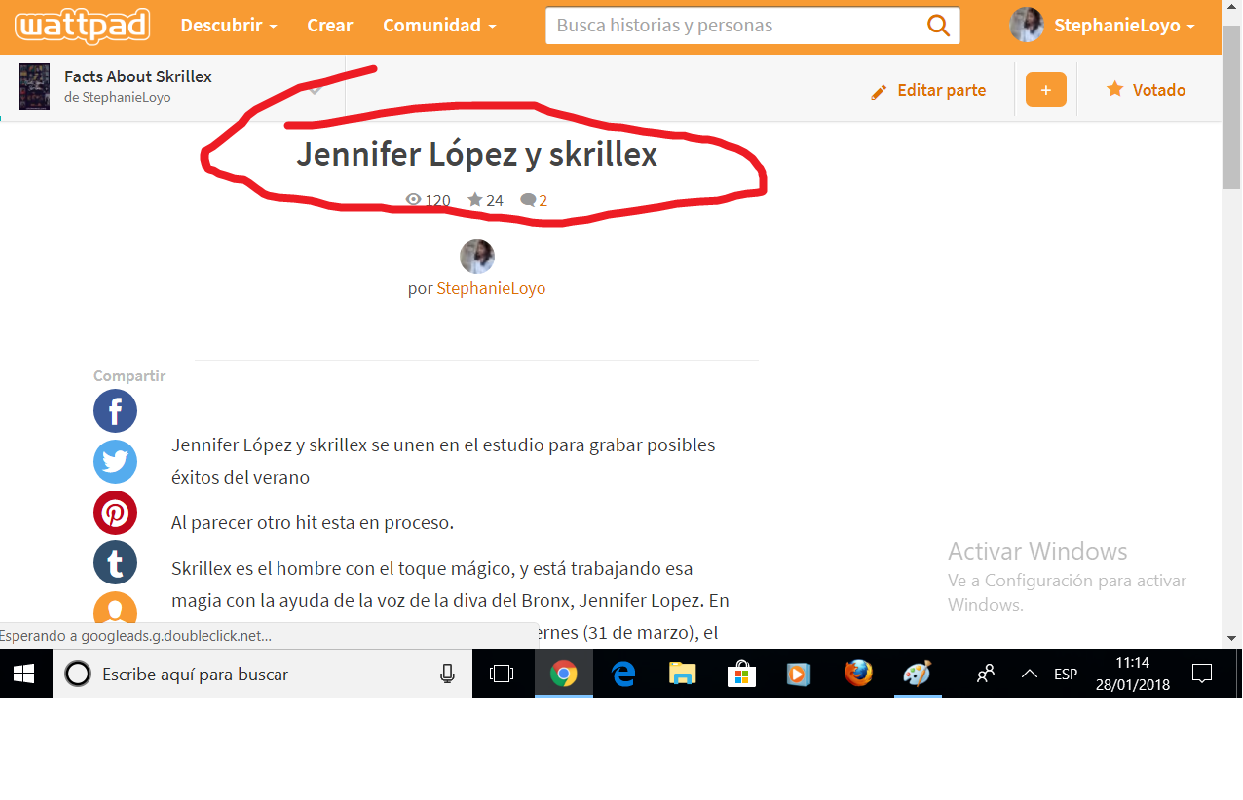Open Task View from taskbar
This screenshot has width=1243, height=800.
click(x=501, y=674)
